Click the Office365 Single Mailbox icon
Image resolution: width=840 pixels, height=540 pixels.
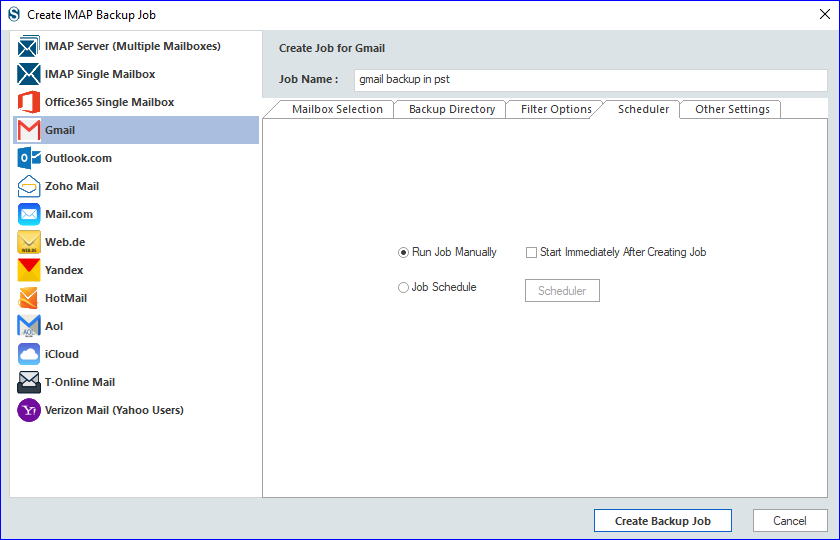pyautogui.click(x=28, y=102)
